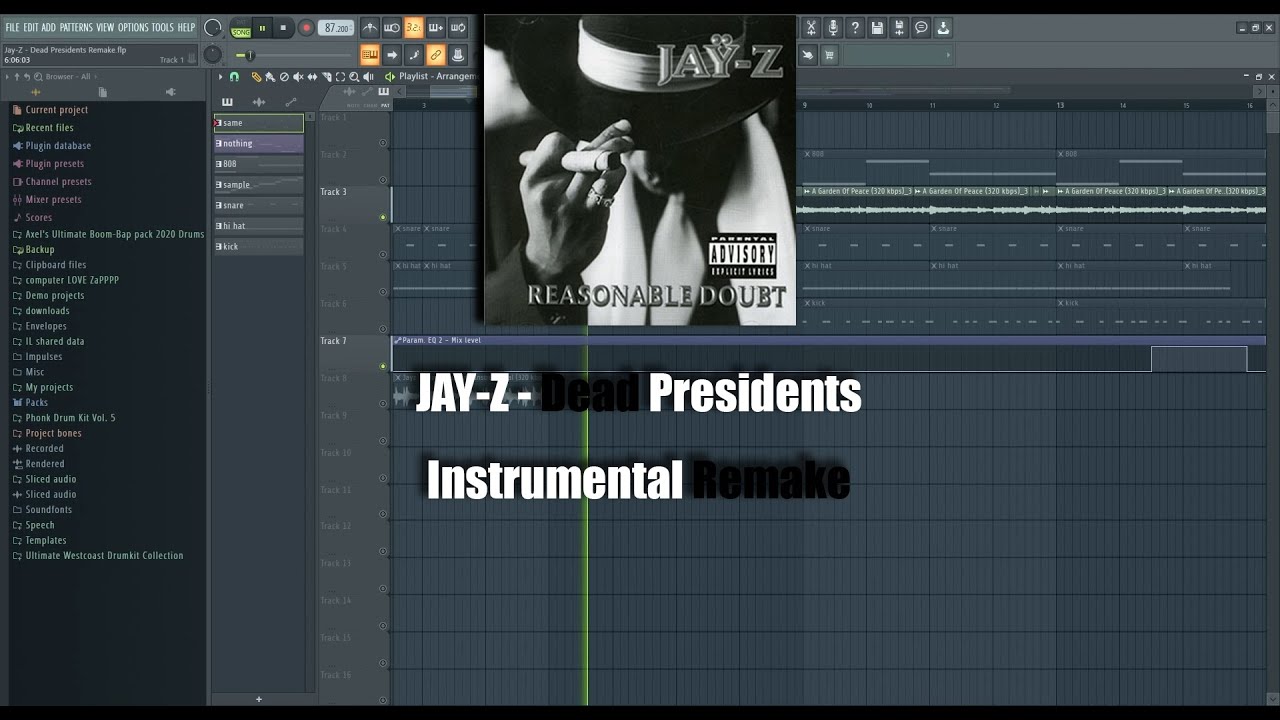Select the playlist Mute tool

click(x=298, y=77)
